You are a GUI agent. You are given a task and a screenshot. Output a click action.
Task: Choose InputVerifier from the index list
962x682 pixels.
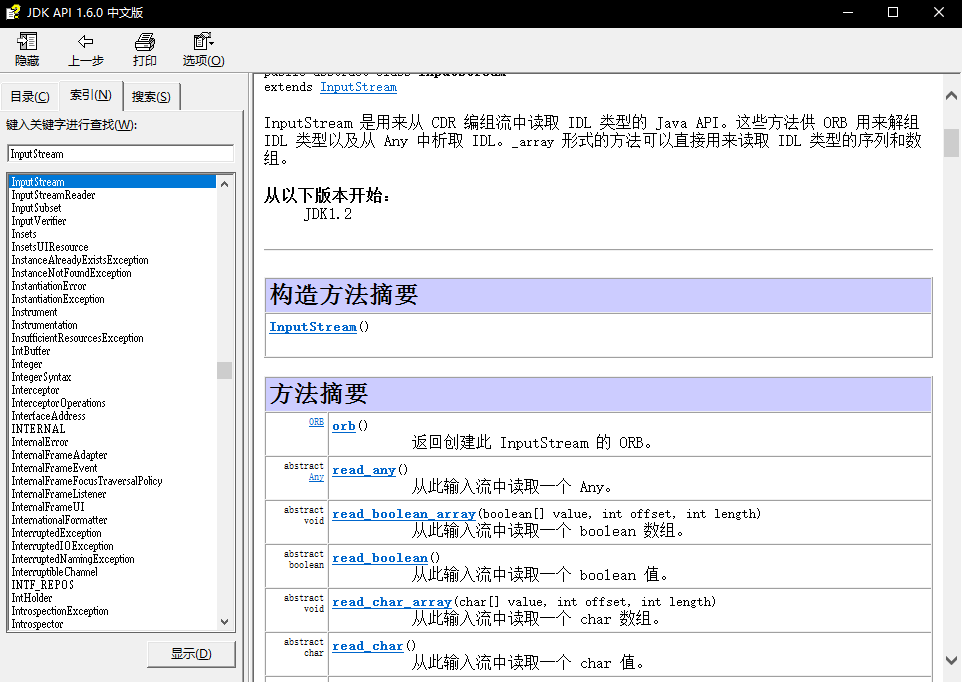tap(39, 221)
